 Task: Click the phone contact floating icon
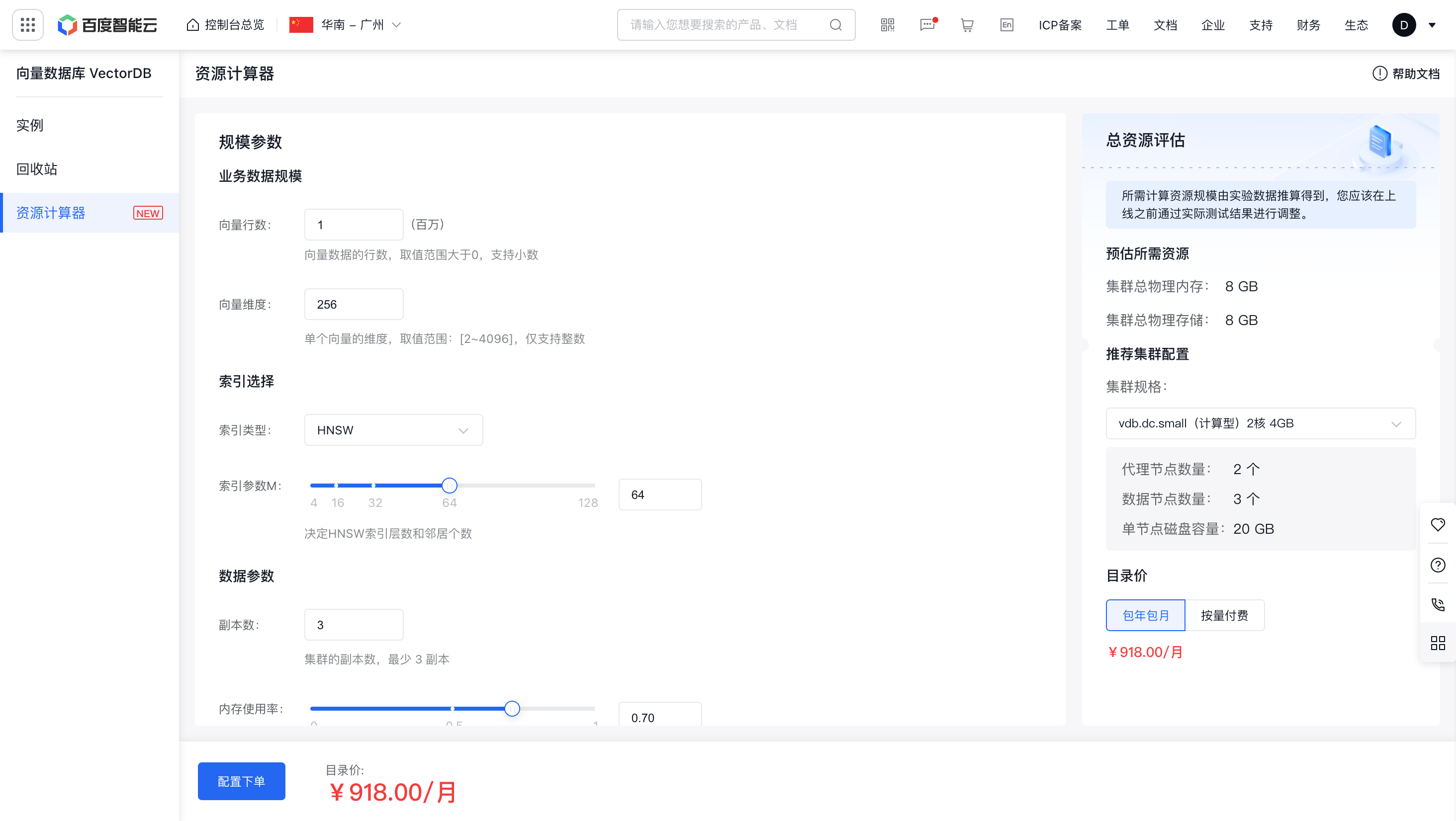point(1438,605)
